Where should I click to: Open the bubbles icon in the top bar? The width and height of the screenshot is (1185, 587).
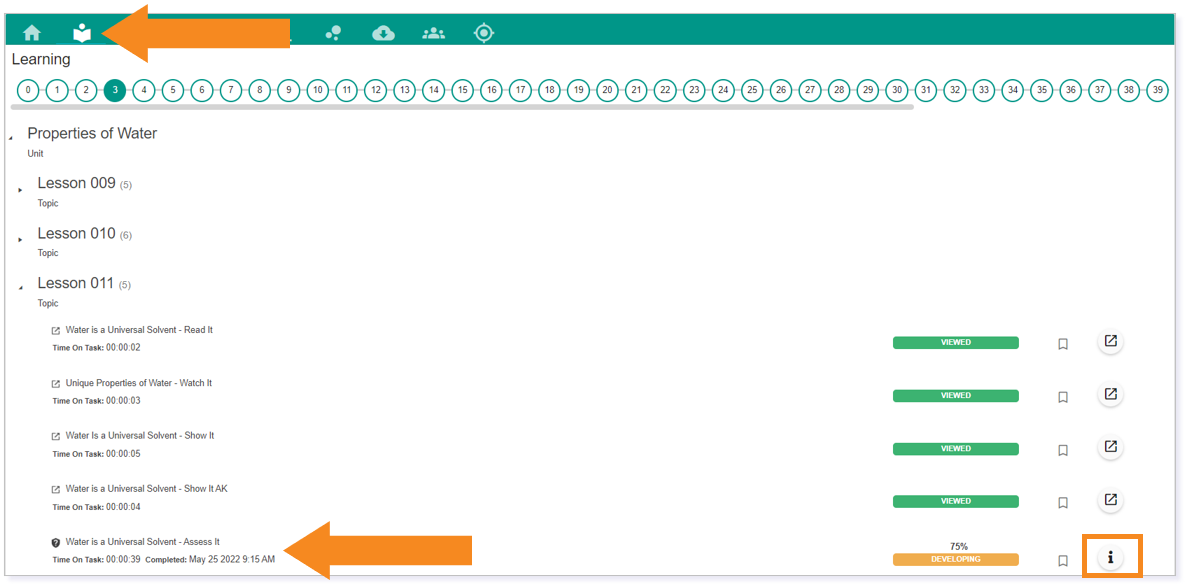coord(333,33)
